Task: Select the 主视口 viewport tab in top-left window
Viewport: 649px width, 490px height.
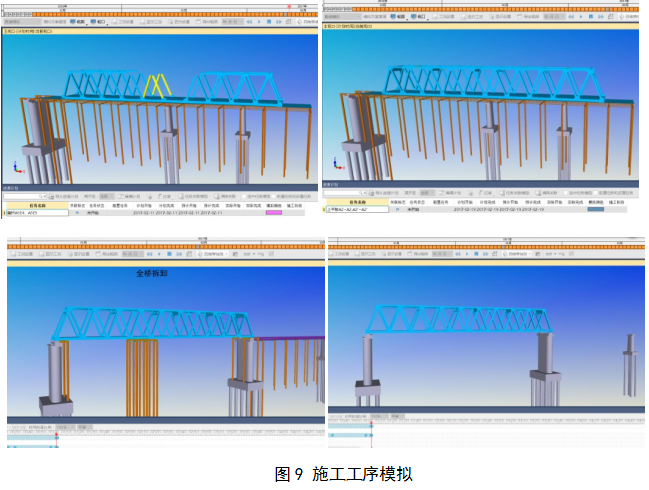Action: coord(30,29)
